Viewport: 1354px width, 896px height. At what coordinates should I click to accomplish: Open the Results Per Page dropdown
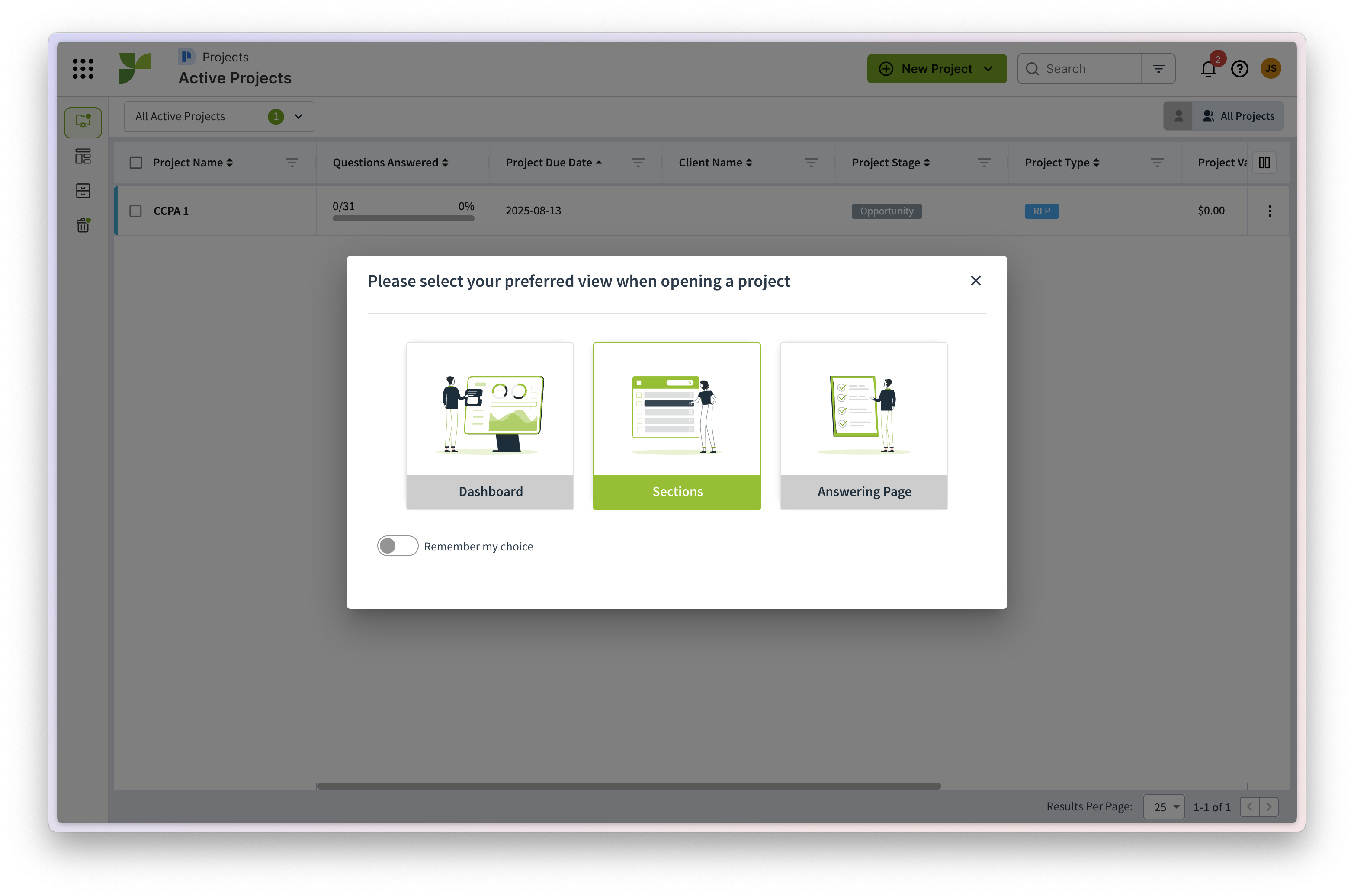(x=1163, y=807)
